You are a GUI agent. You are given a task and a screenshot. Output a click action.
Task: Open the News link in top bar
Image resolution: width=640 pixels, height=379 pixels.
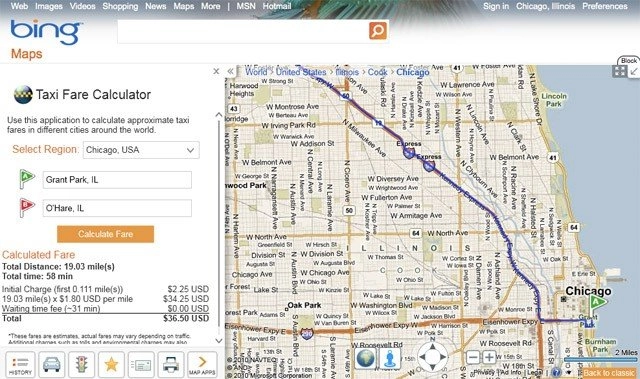[x=156, y=6]
